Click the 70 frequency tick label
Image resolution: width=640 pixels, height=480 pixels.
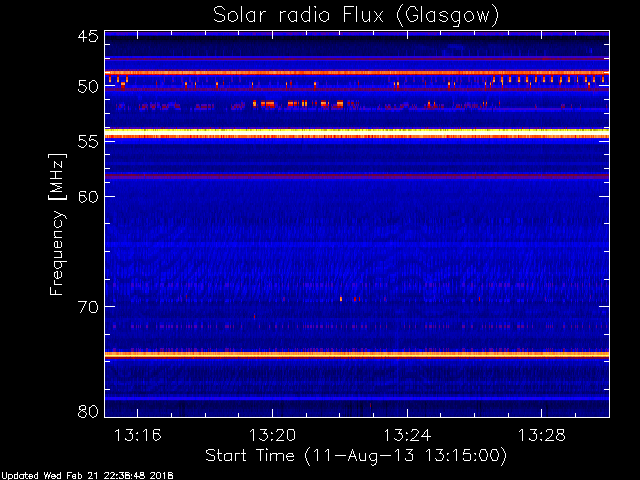tap(88, 307)
